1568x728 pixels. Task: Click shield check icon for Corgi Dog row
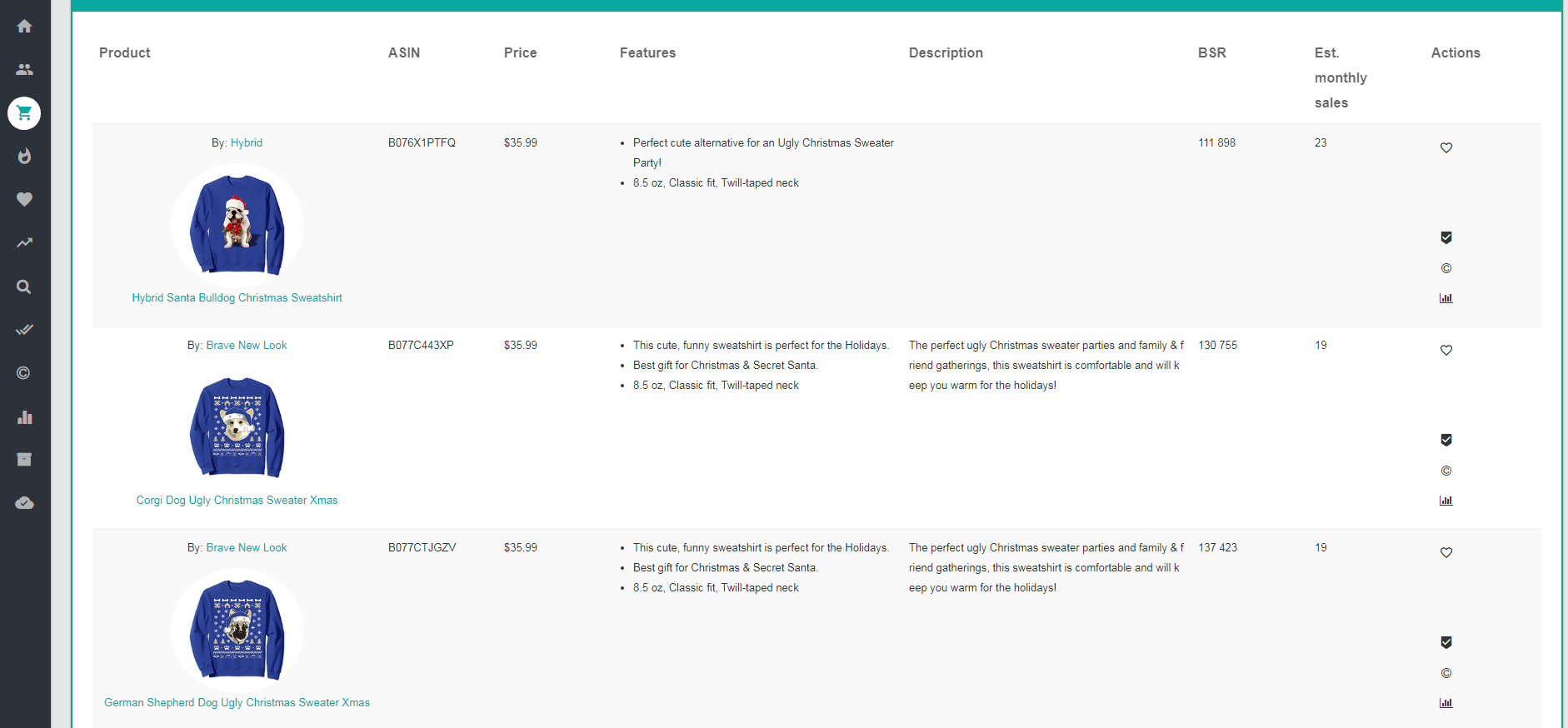1446,440
